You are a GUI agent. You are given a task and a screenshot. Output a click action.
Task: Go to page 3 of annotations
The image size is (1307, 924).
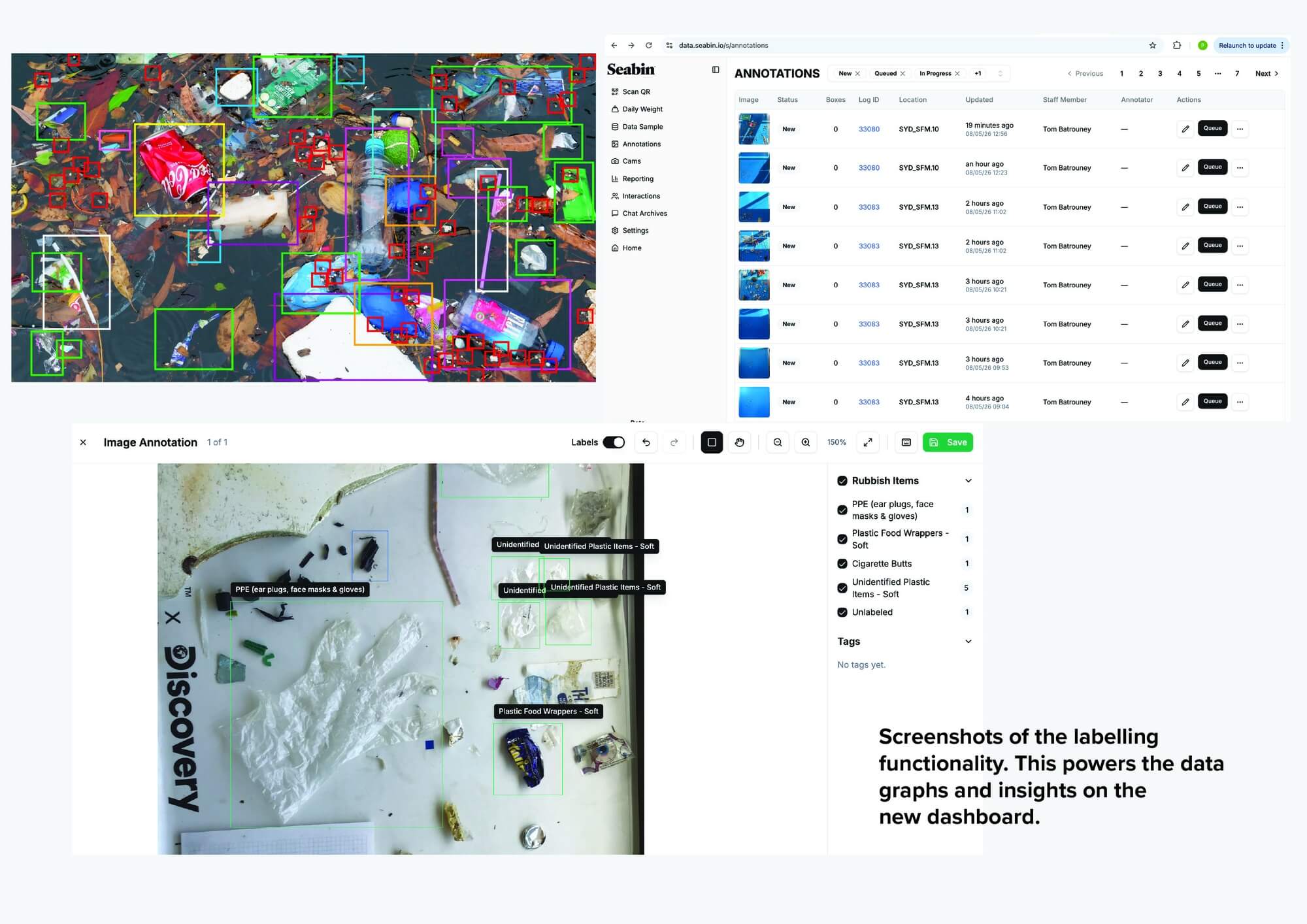1160,73
